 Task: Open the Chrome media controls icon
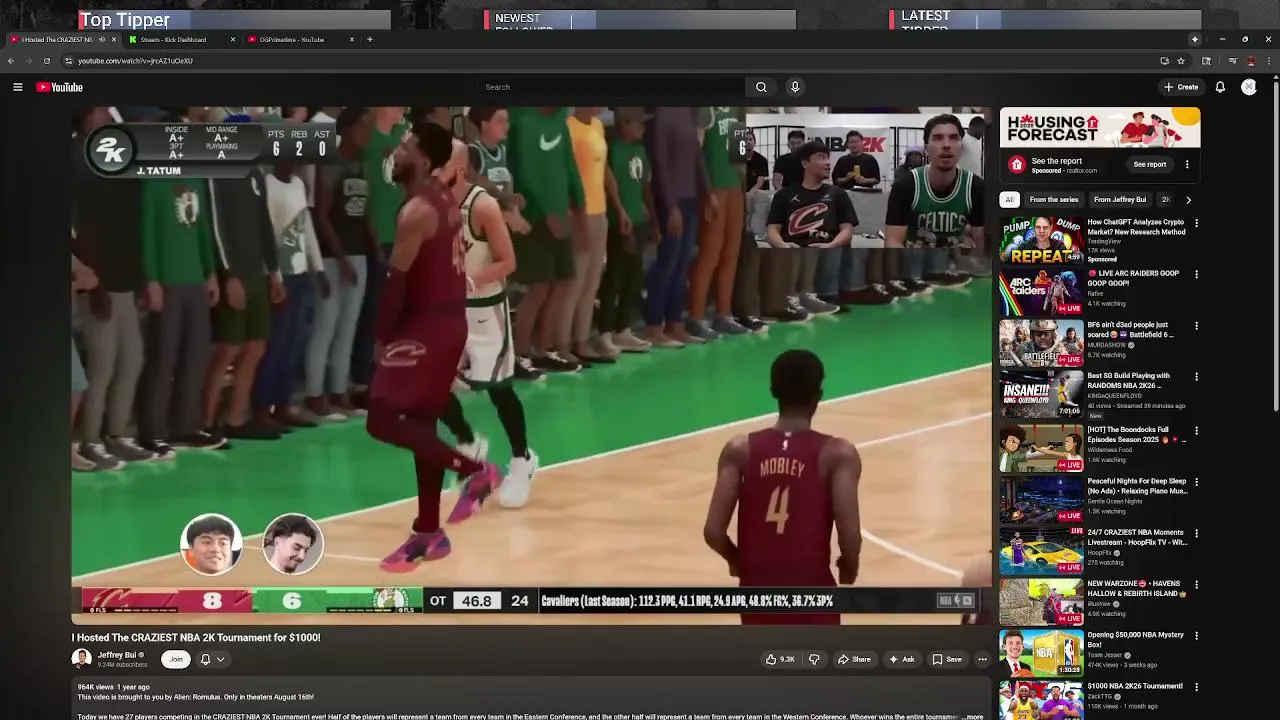(1232, 61)
